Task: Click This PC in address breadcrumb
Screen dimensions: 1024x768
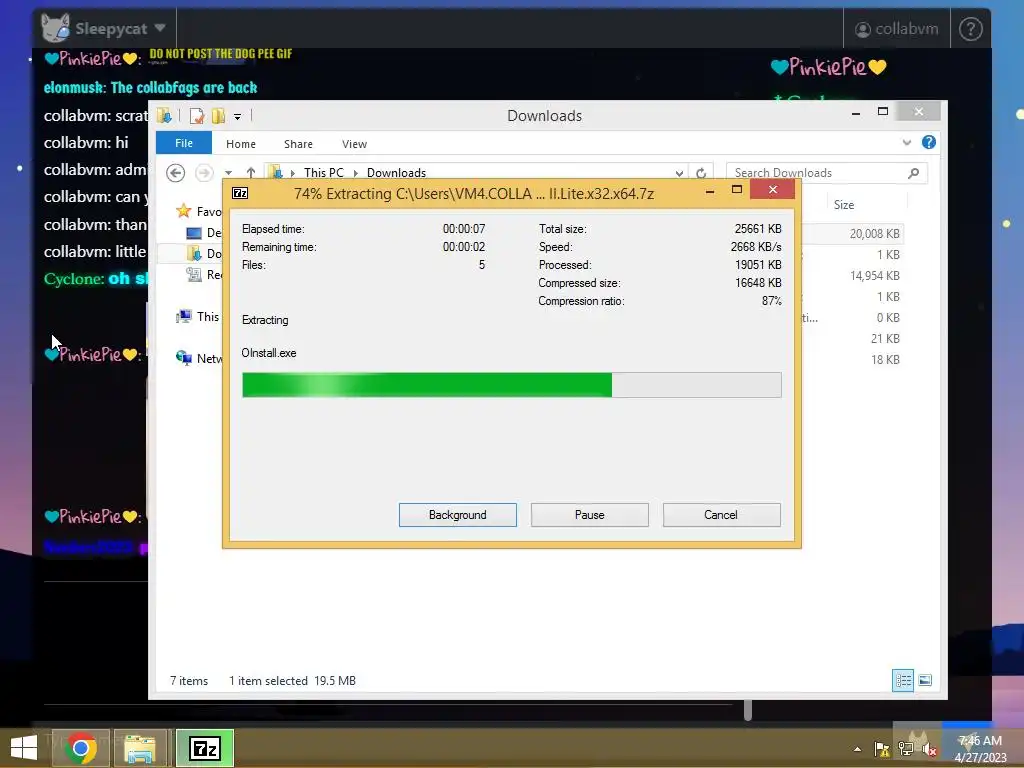Action: tap(323, 172)
